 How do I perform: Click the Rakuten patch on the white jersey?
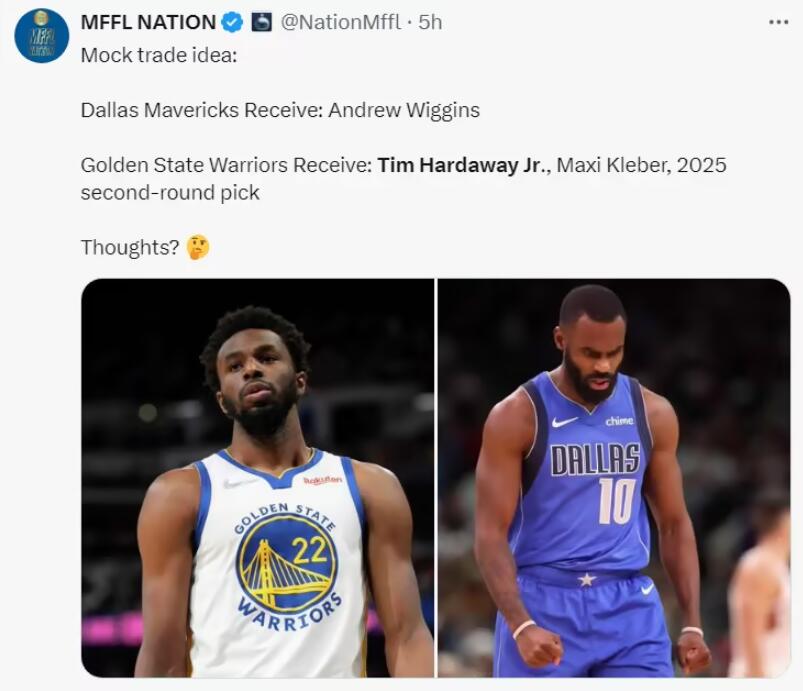point(322,480)
